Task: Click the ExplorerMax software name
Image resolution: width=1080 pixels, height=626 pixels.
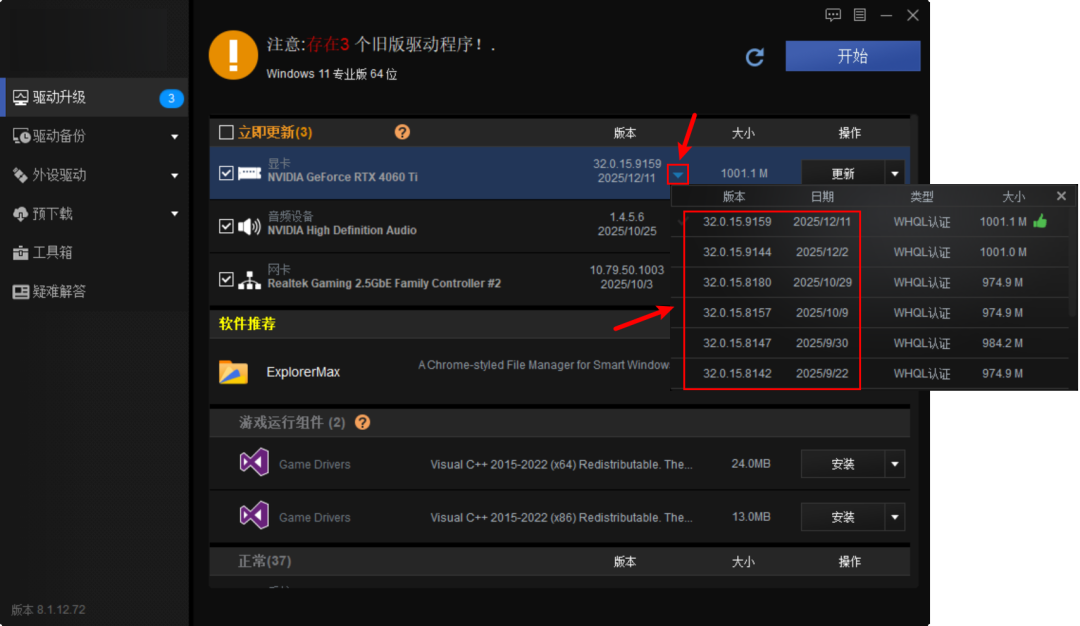Action: 303,372
